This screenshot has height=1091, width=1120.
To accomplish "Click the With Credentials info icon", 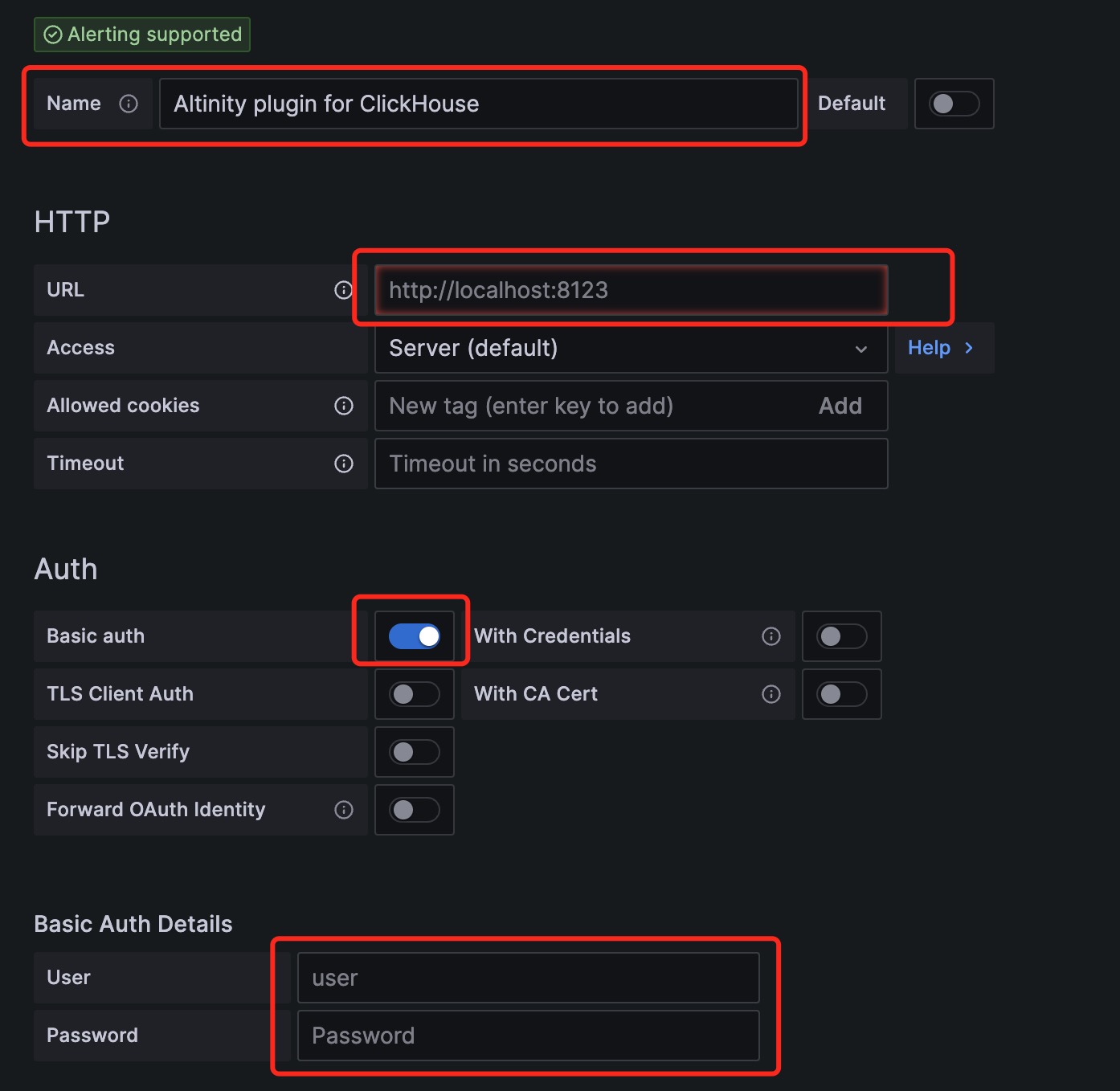I will point(771,636).
